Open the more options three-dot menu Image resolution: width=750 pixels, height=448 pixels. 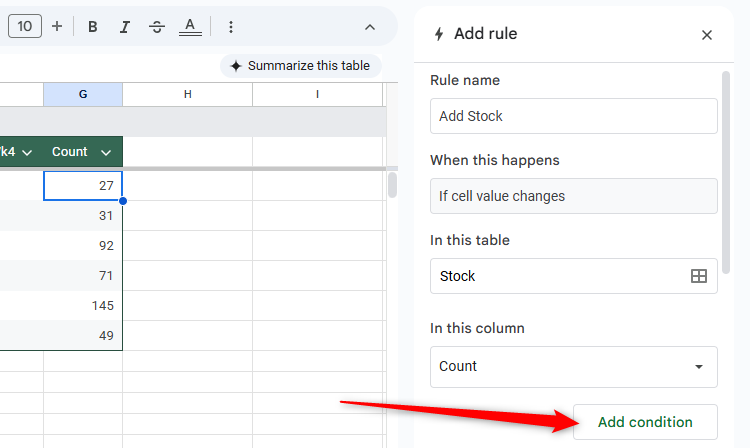231,27
